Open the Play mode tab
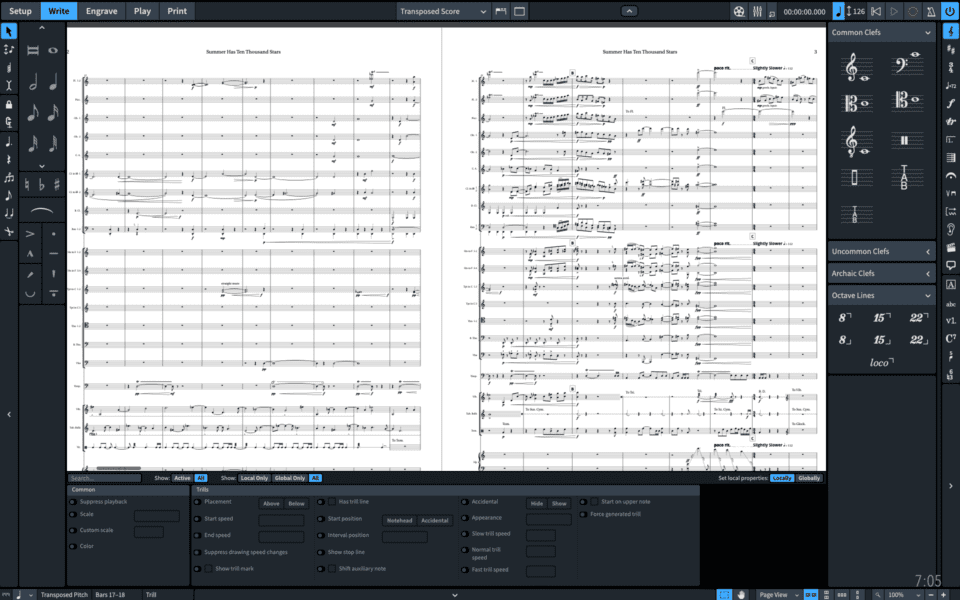This screenshot has width=960, height=600. click(x=142, y=11)
